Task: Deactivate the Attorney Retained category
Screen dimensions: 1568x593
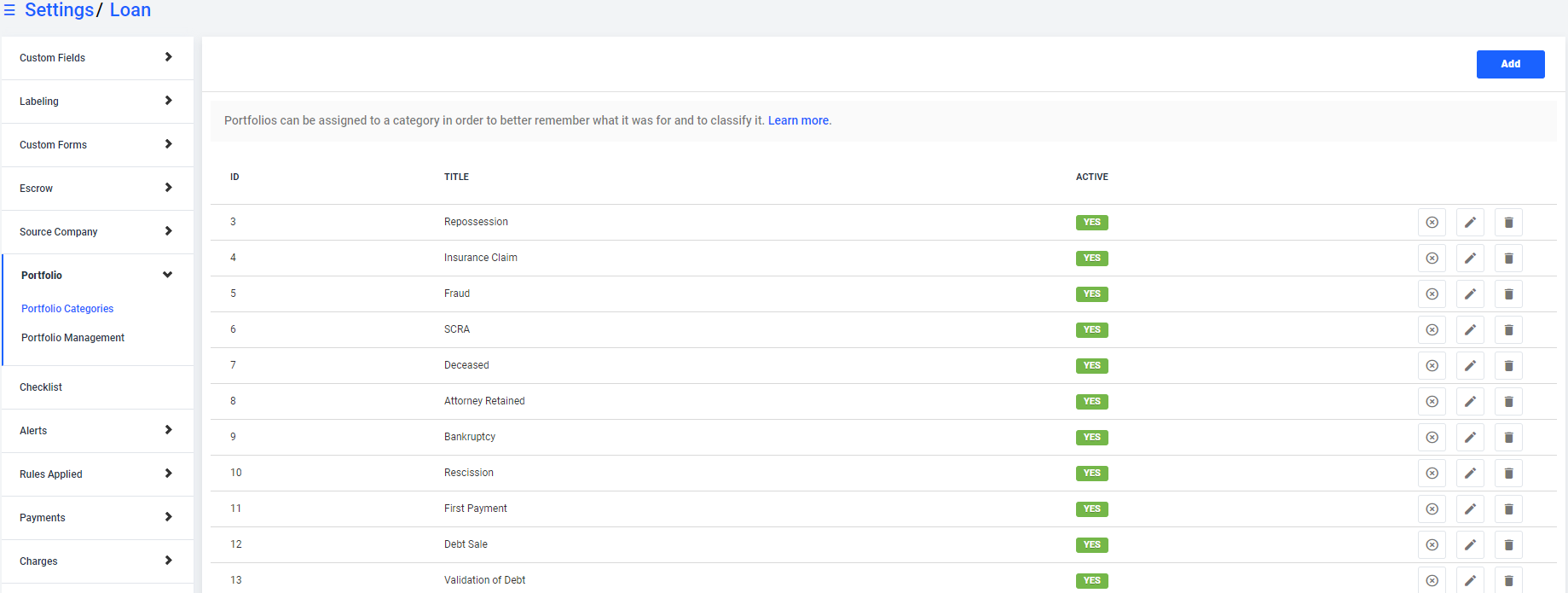Action: click(x=1432, y=402)
